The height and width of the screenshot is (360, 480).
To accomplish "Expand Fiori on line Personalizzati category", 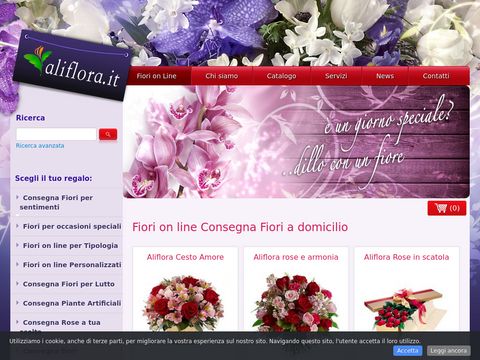I will point(72,265).
